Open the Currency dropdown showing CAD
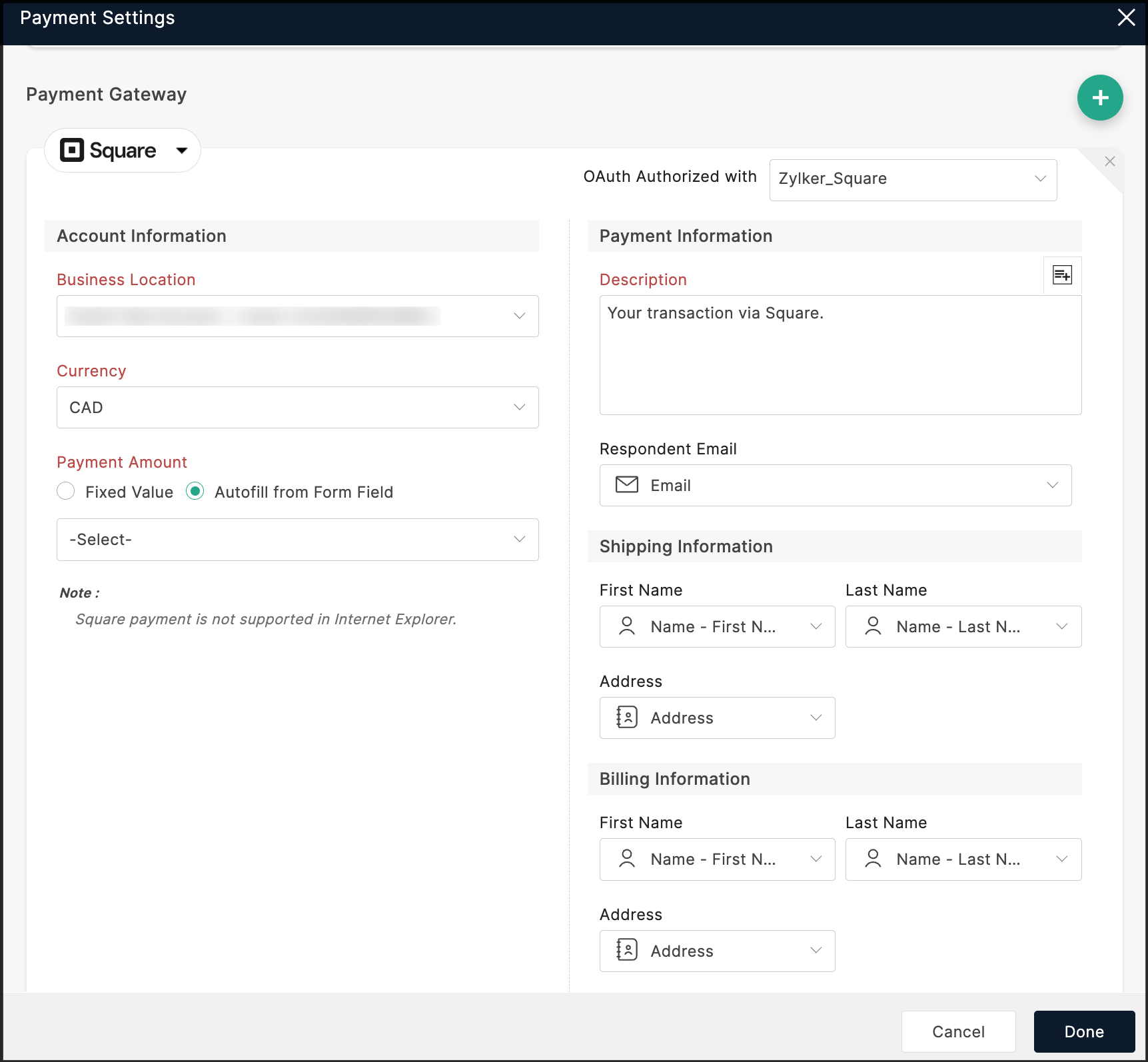This screenshot has width=1148, height=1062. click(x=297, y=407)
